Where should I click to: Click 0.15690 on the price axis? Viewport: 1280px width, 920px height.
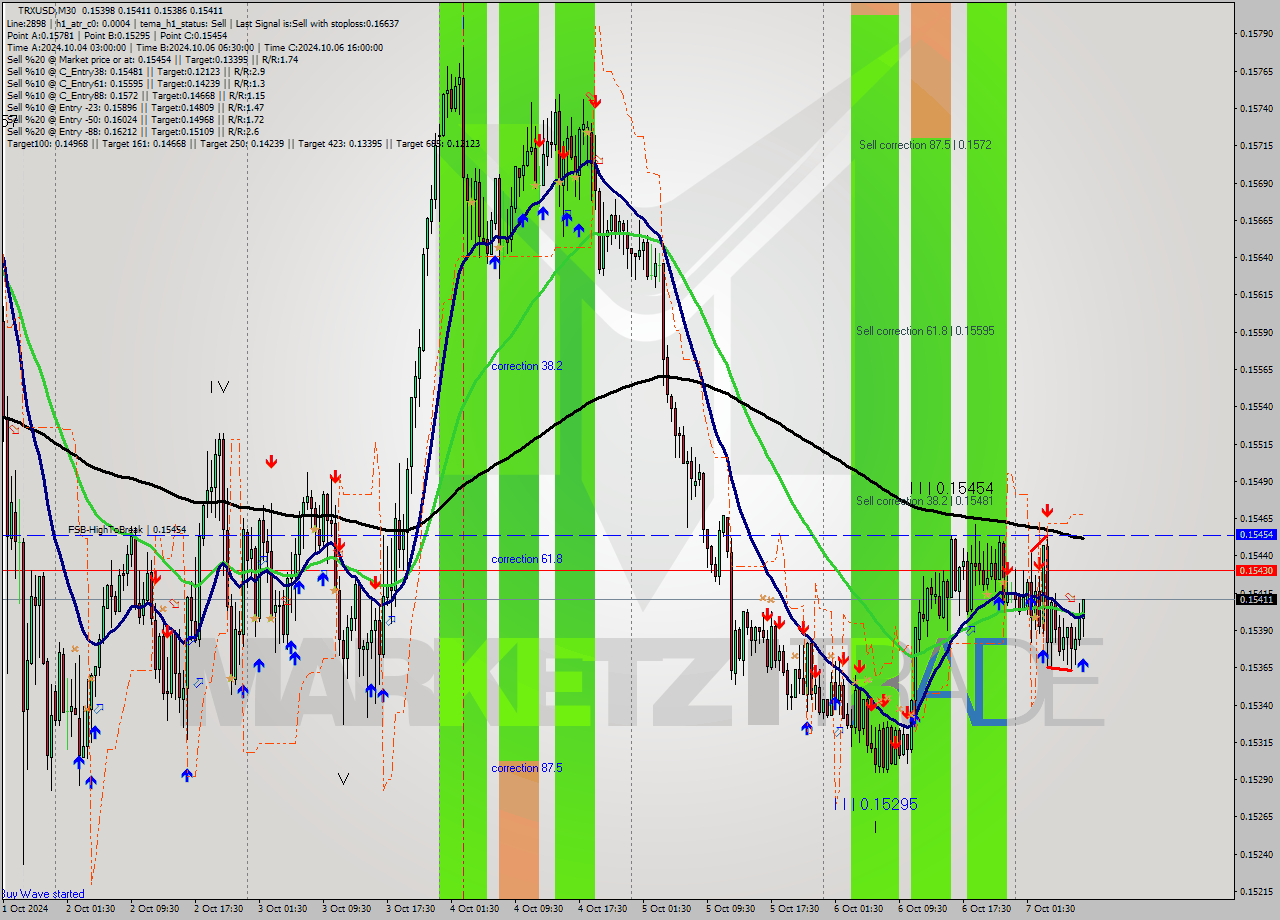click(1256, 183)
